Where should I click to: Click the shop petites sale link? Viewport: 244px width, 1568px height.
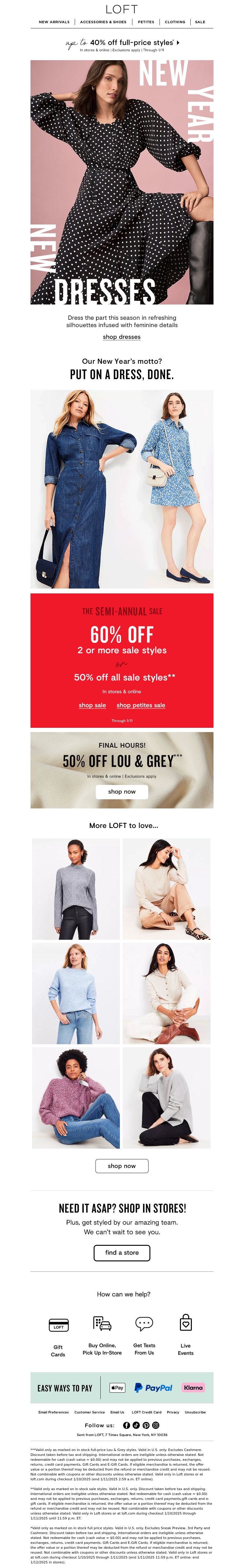click(x=141, y=705)
